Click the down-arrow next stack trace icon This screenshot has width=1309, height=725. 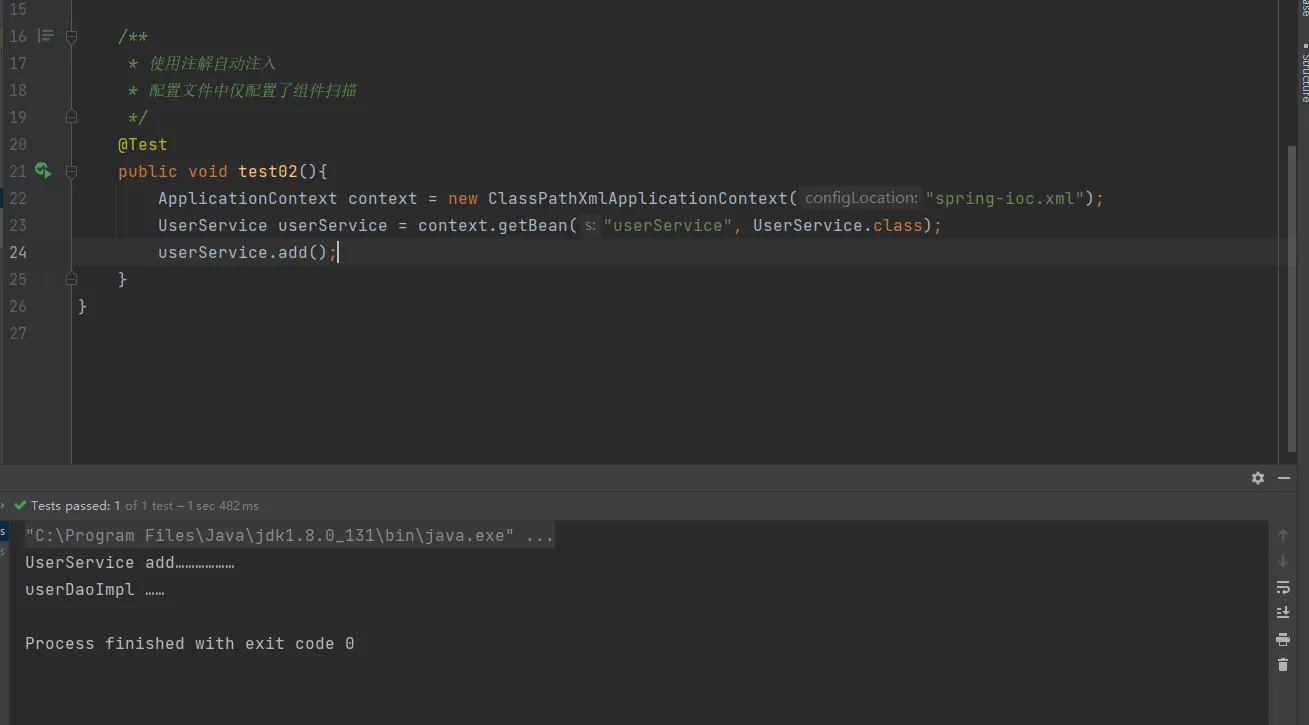[1283, 561]
